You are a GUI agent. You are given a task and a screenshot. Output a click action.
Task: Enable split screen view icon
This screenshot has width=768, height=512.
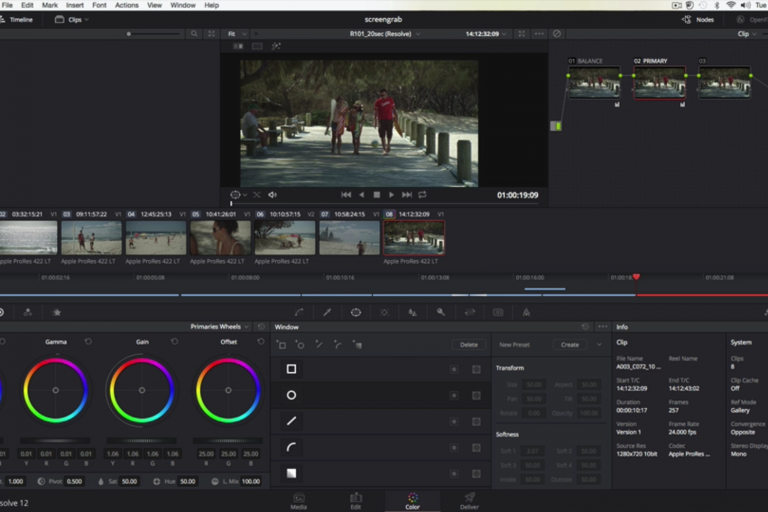[257, 46]
